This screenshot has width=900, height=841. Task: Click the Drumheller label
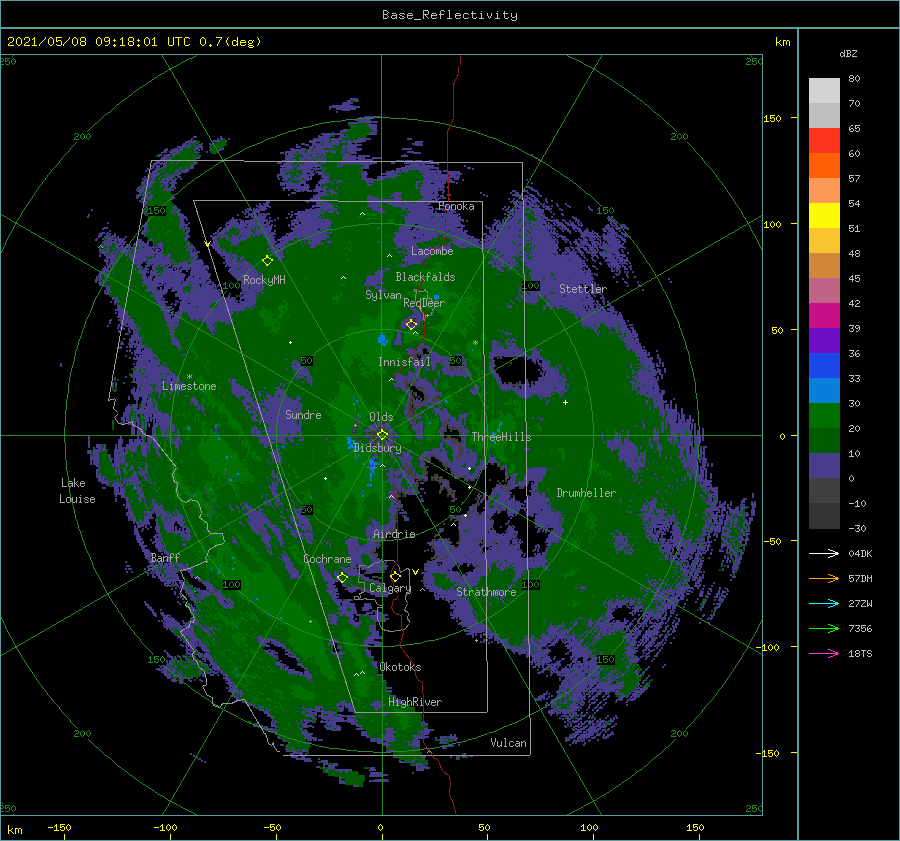click(x=586, y=493)
